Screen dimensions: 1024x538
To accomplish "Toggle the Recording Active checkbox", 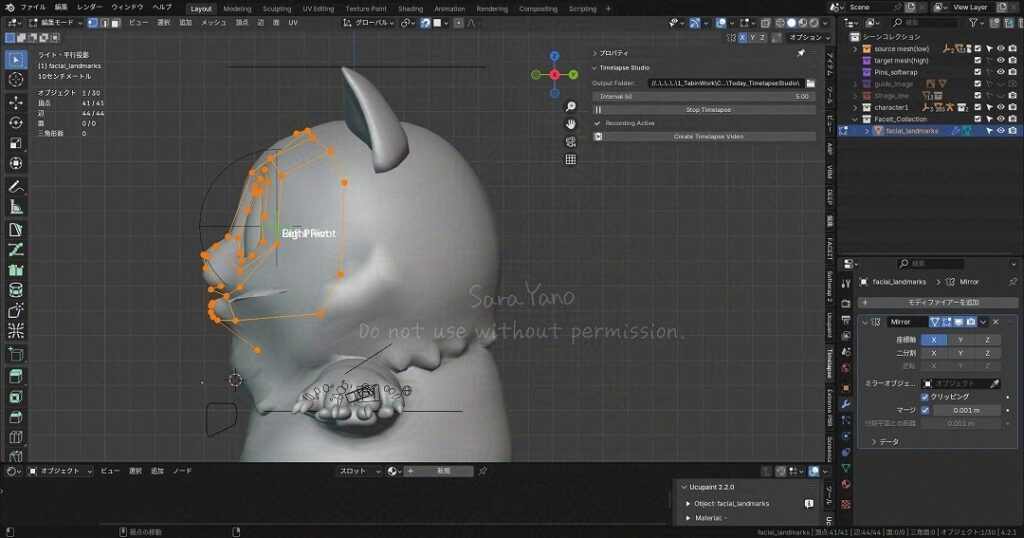I will point(598,123).
